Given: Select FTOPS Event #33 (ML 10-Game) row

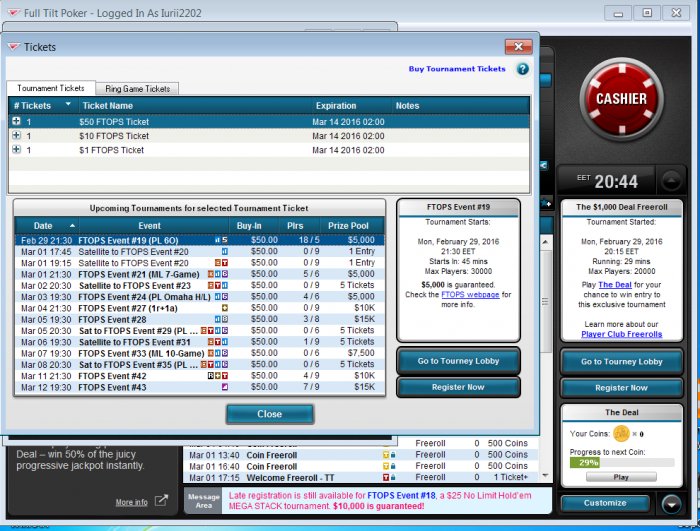Looking at the screenshot, I should [x=200, y=353].
